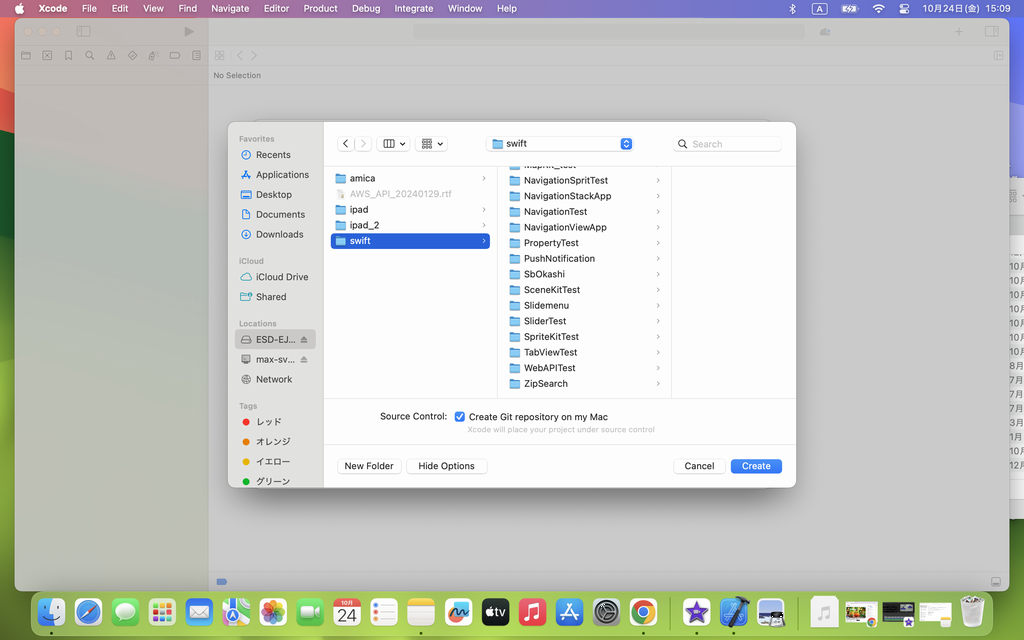The image size is (1024, 640).
Task: Select the red レッド tag
Action: 268,422
